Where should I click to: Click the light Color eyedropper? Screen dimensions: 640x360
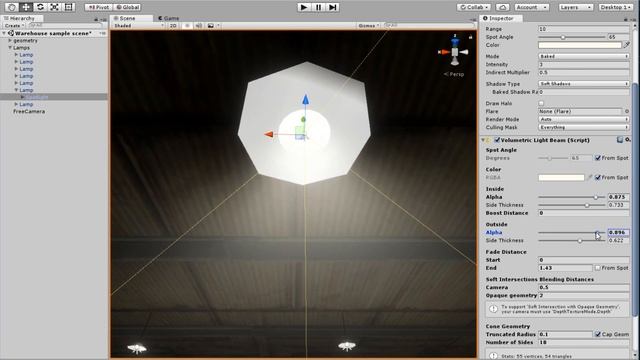627,45
